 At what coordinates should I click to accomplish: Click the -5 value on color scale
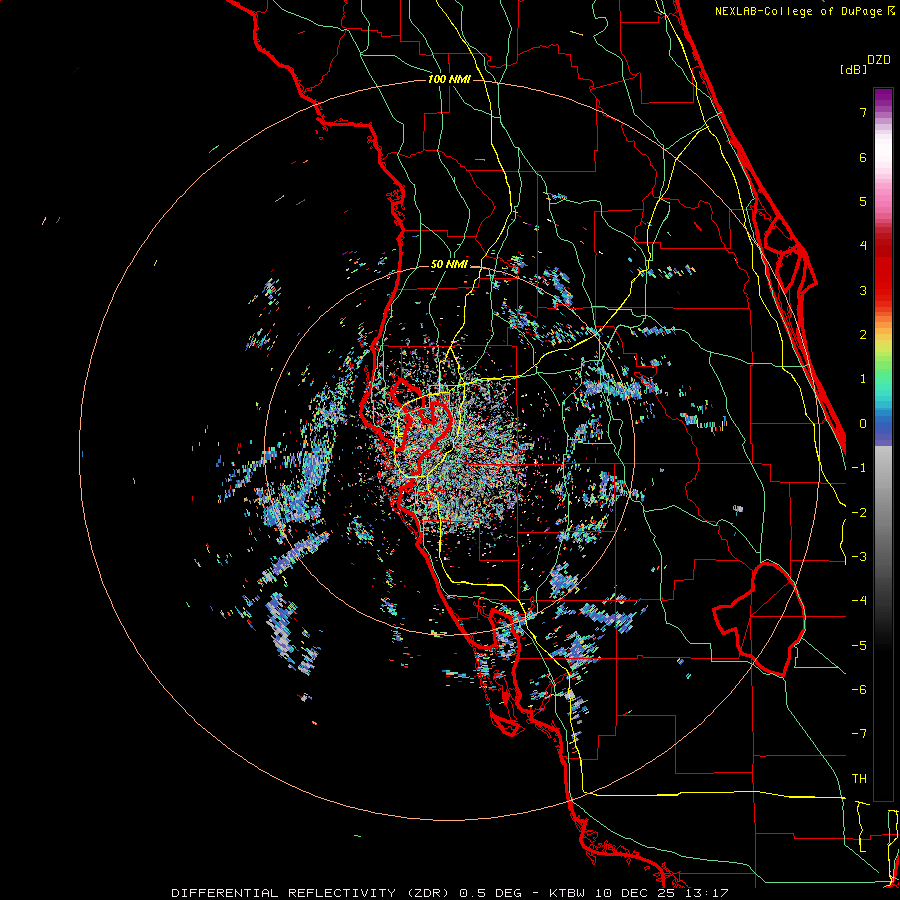click(x=859, y=646)
